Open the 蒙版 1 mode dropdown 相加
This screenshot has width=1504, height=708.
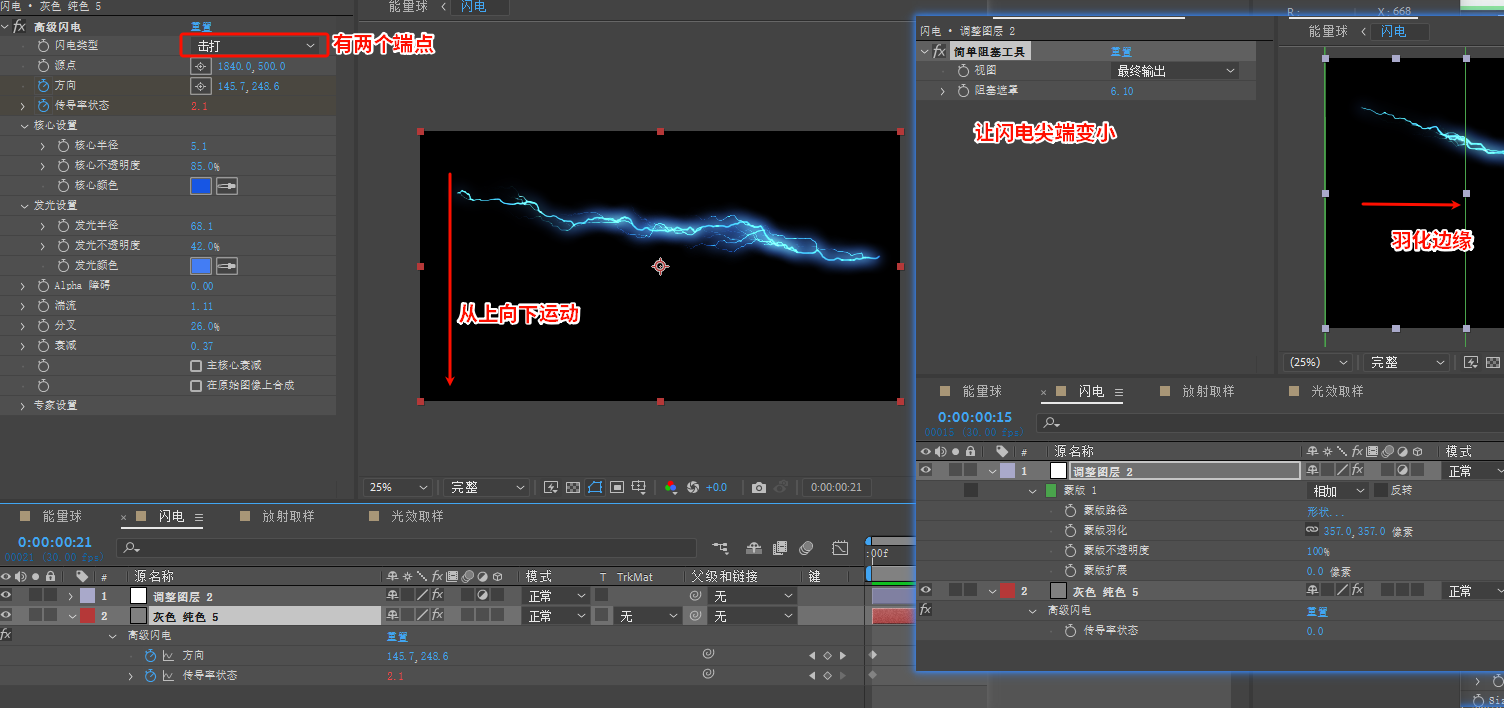1338,491
